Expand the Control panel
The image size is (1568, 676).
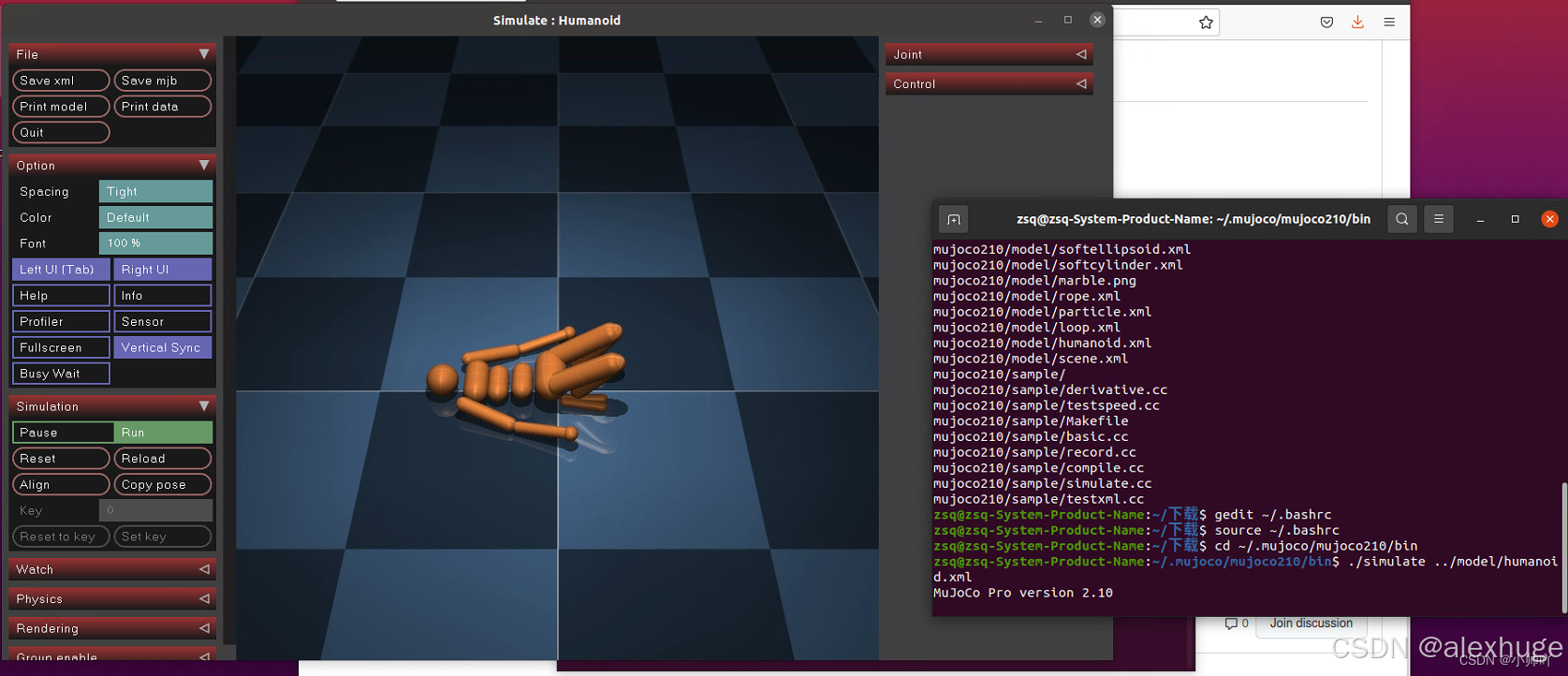(x=989, y=84)
